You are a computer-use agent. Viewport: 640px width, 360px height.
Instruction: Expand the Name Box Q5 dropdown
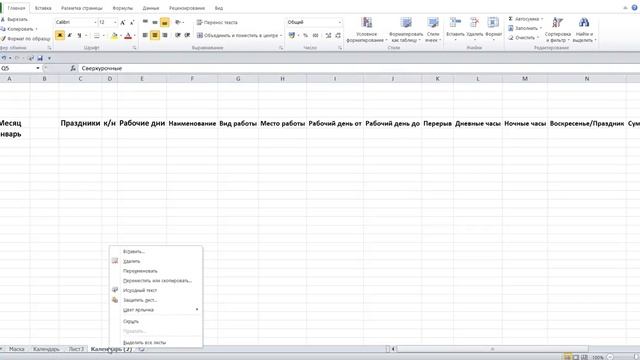[x=38, y=68]
